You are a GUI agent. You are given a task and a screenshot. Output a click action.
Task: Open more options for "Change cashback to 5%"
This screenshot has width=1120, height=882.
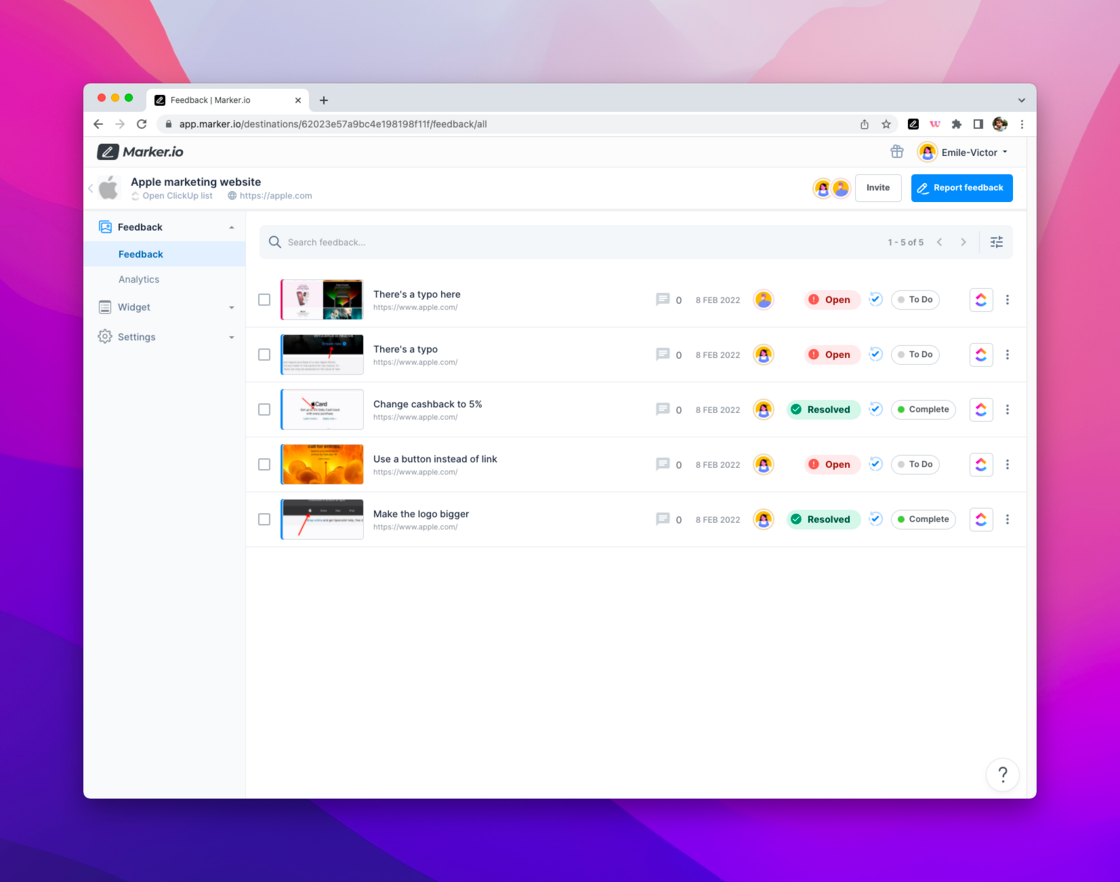pyautogui.click(x=1007, y=409)
